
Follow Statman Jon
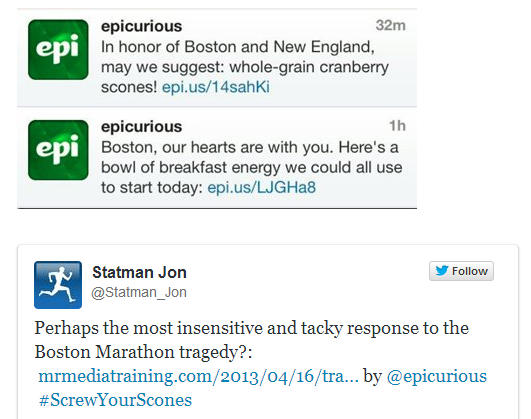coord(461,271)
